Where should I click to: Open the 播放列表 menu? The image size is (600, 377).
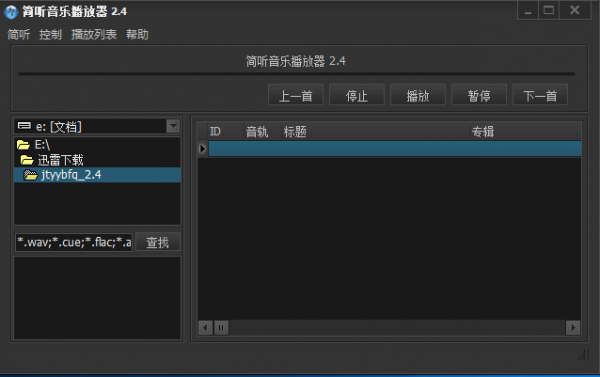[94, 34]
